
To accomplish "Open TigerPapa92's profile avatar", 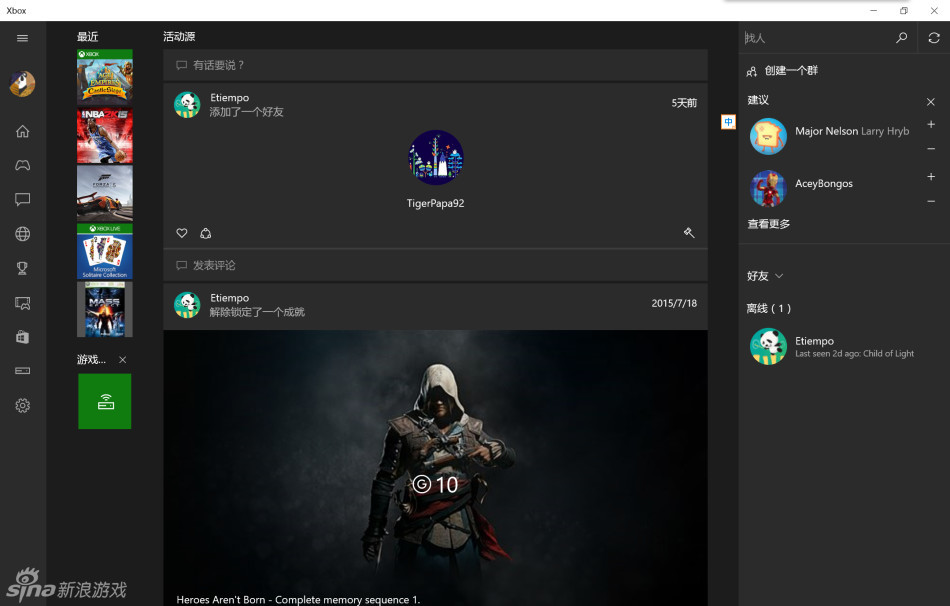I will [435, 158].
